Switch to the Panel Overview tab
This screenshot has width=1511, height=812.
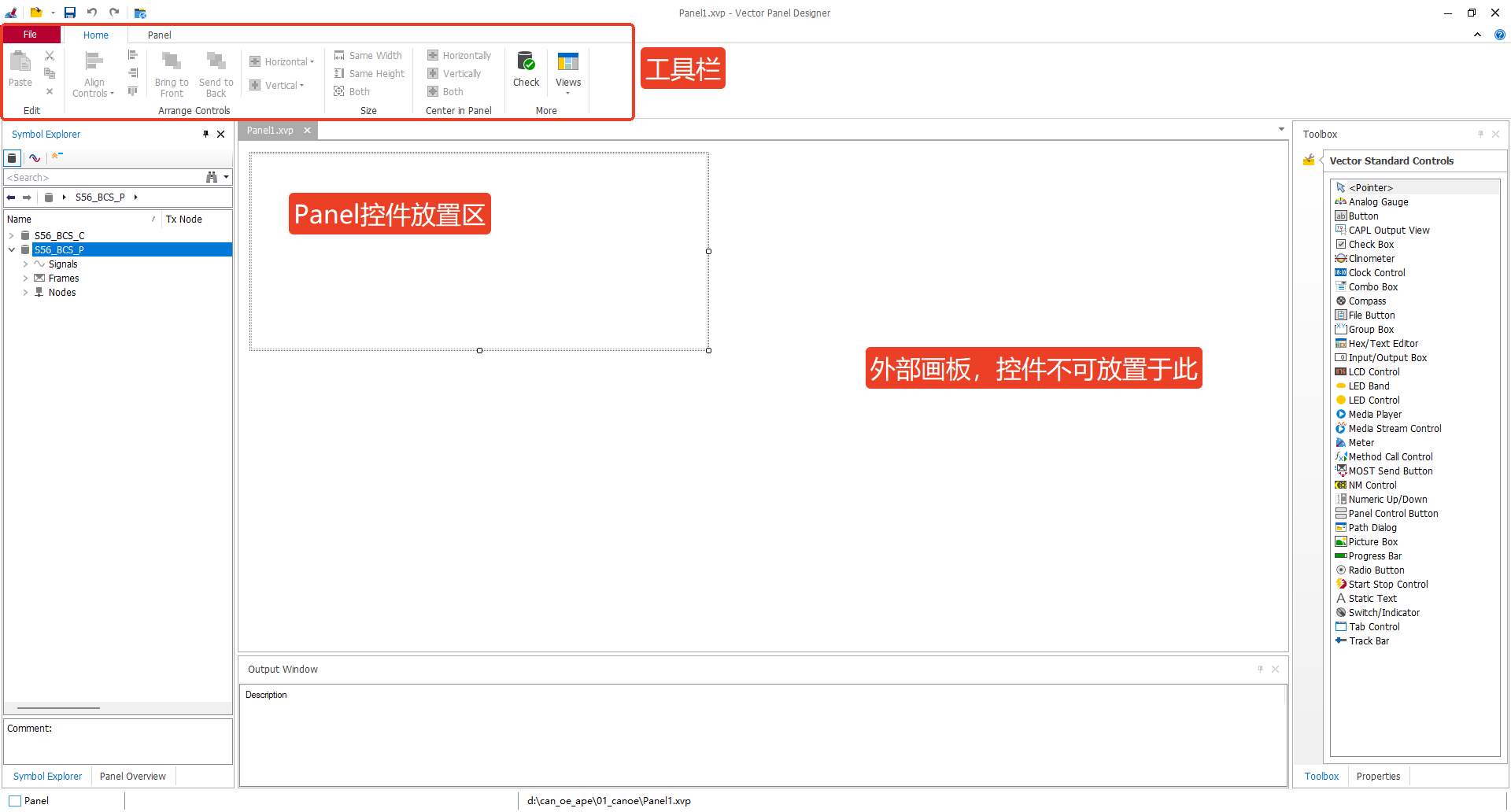[x=133, y=777]
